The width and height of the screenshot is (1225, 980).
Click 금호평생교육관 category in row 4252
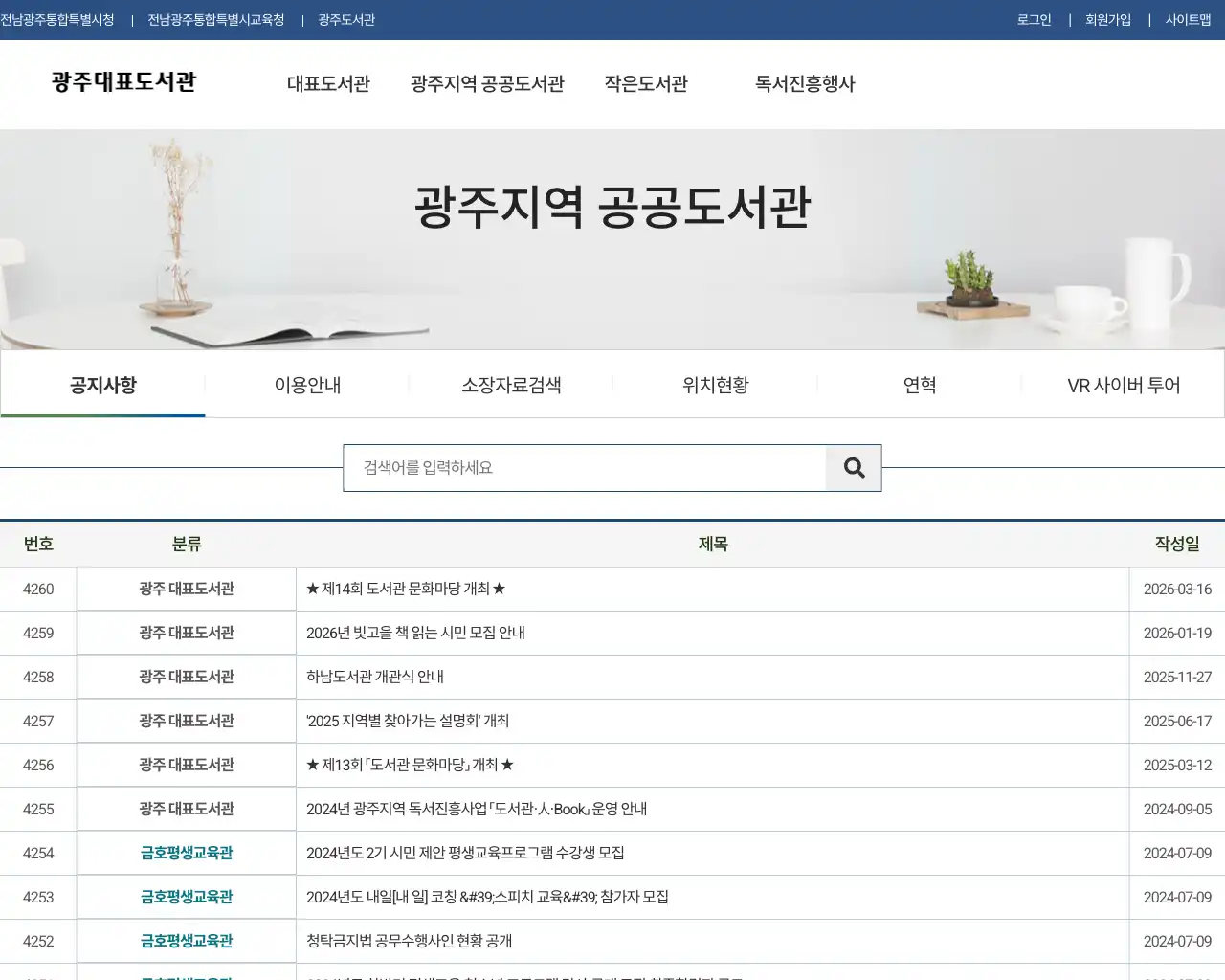(187, 941)
